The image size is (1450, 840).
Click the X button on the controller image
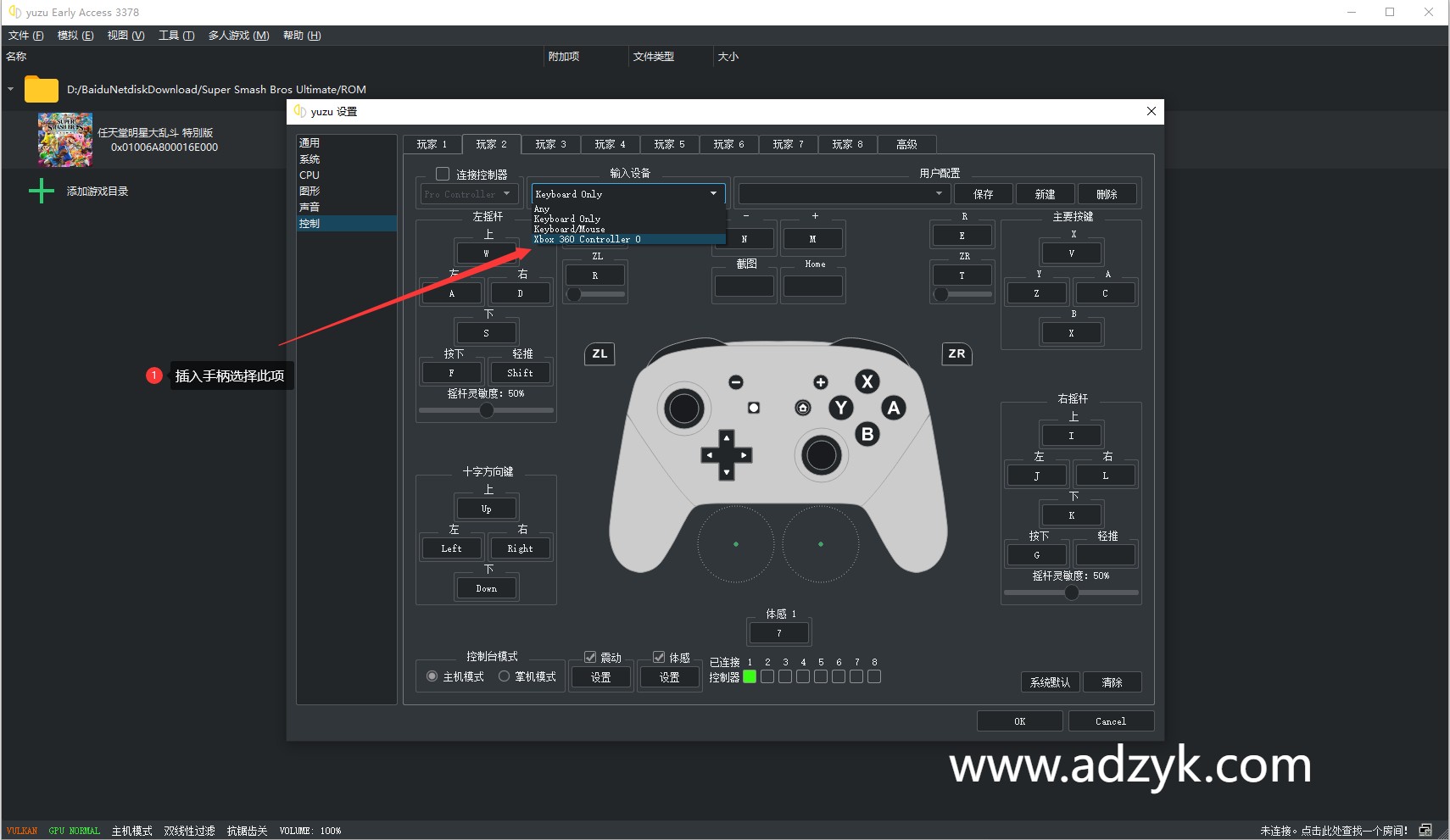point(867,381)
